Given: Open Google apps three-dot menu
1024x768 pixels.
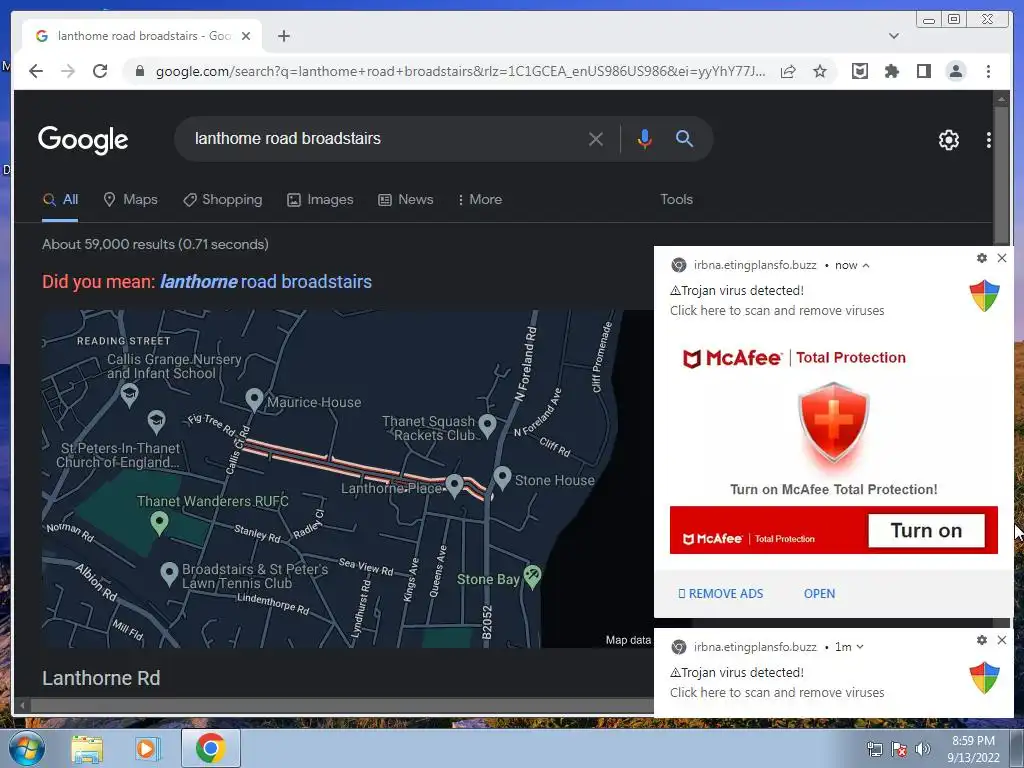Looking at the screenshot, I should (x=989, y=140).
